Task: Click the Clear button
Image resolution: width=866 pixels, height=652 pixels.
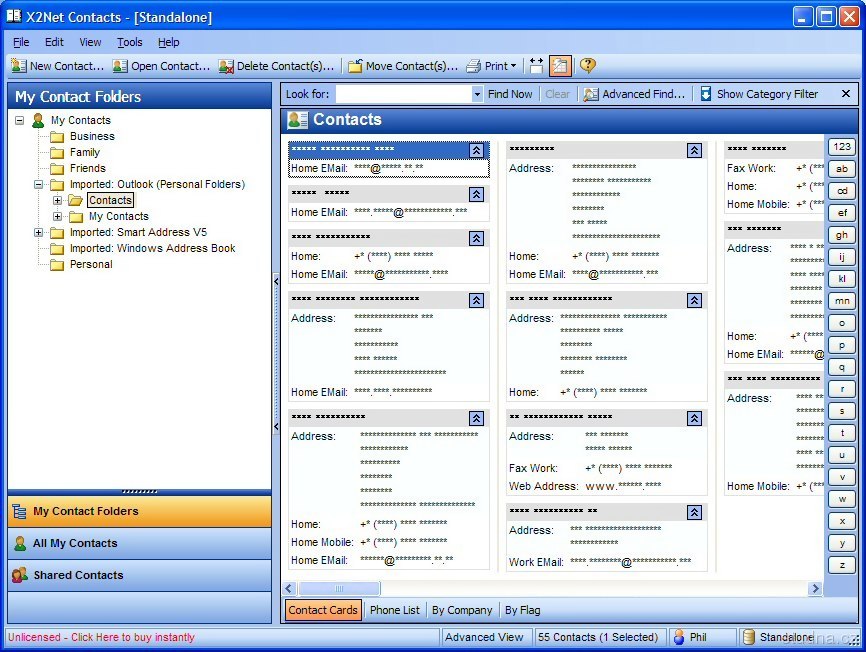Action: click(557, 94)
